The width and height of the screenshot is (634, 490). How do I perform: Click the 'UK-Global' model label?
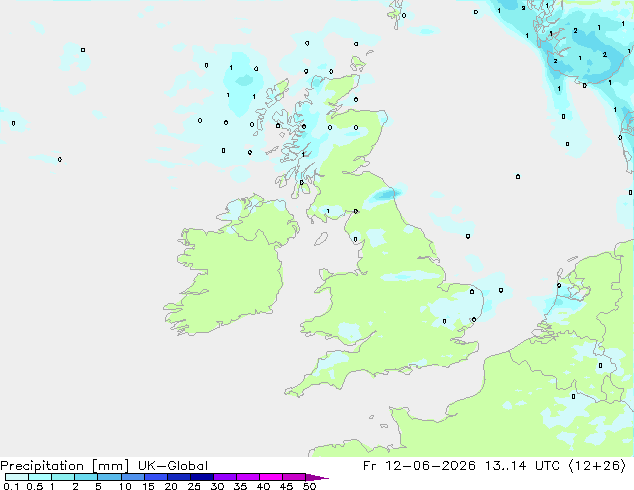[173, 466]
